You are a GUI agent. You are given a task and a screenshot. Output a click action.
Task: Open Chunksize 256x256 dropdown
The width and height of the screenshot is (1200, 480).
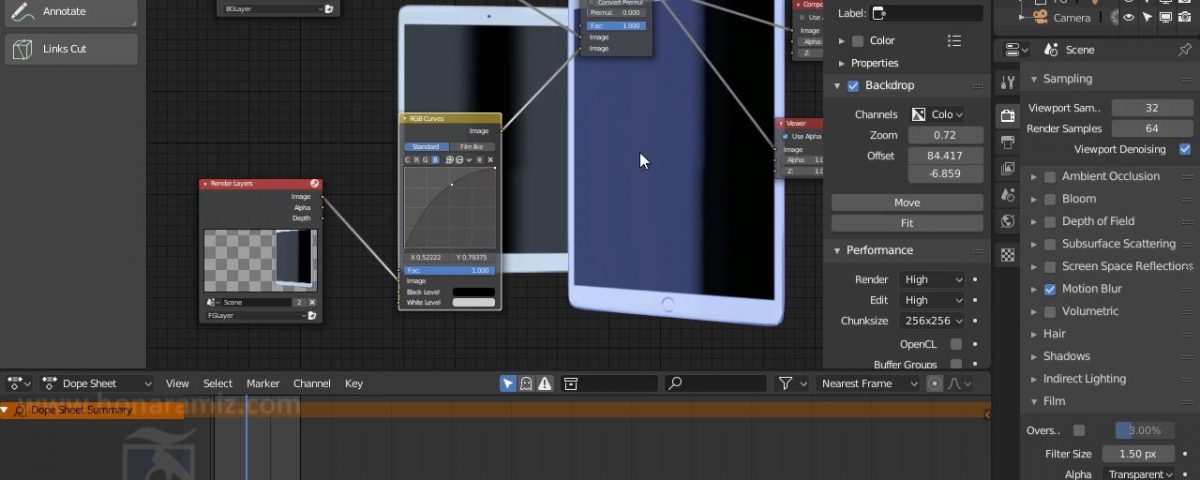[x=932, y=321]
